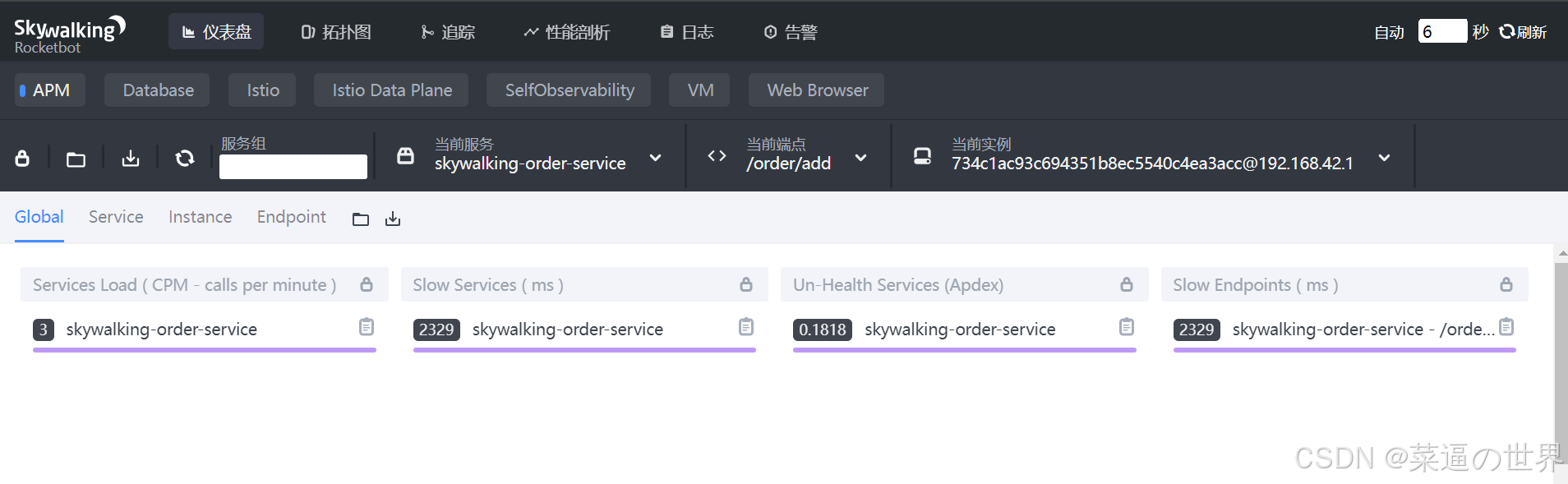
Task: Copy service name in Slow Services row
Action: [x=746, y=327]
